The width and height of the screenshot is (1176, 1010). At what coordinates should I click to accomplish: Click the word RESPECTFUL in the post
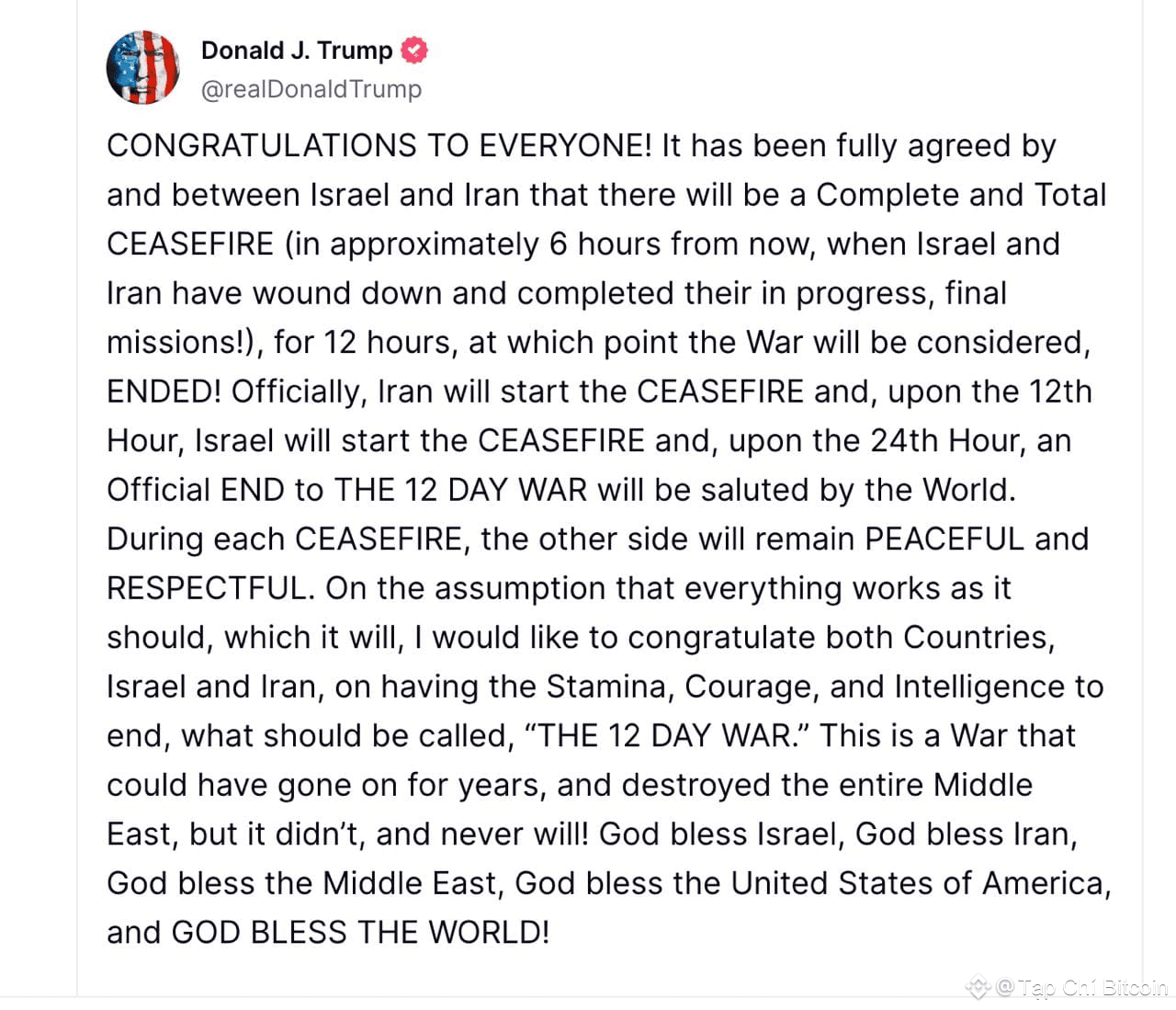click(210, 588)
